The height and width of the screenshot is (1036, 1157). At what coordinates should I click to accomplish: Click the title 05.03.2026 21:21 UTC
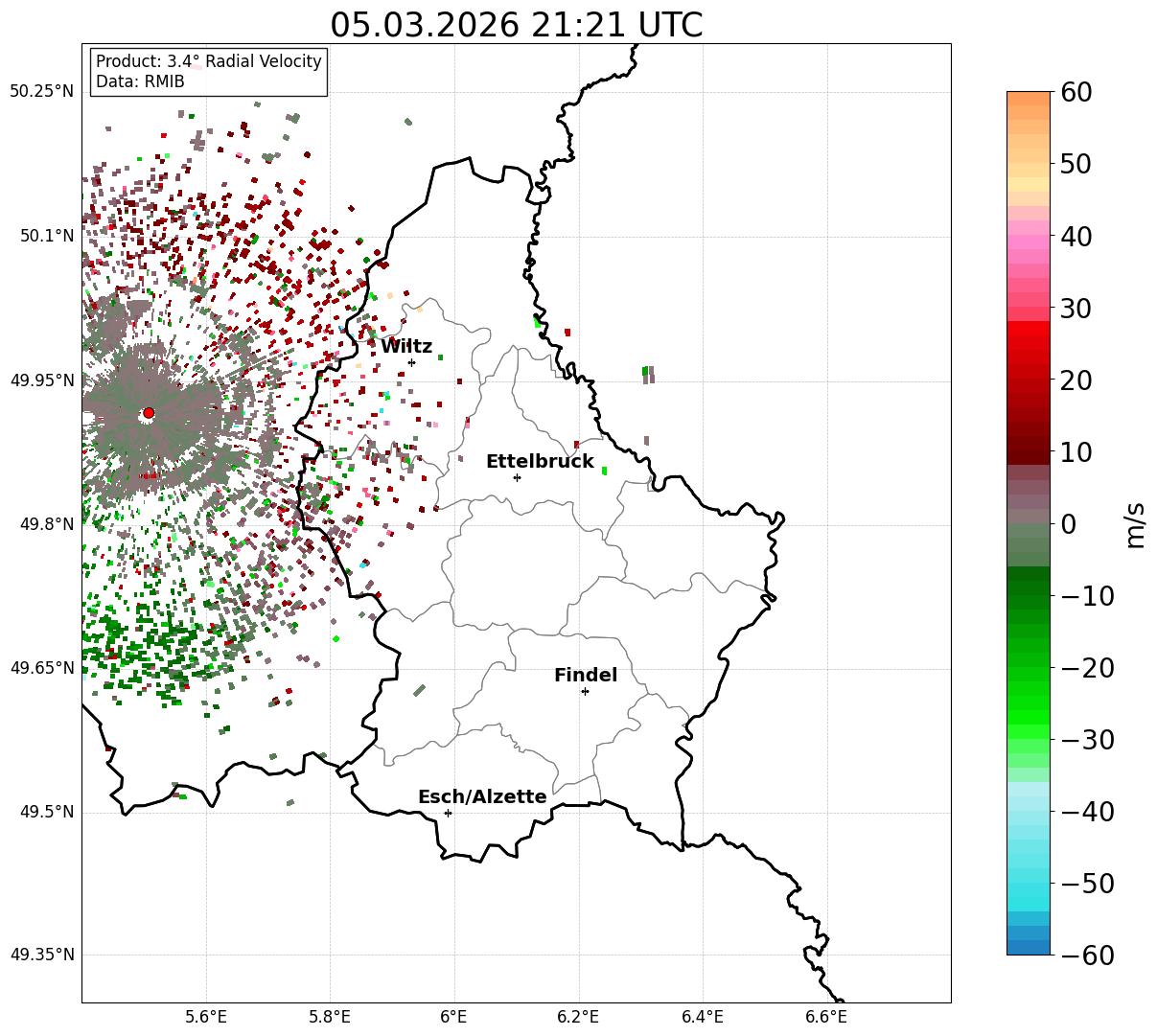517,24
